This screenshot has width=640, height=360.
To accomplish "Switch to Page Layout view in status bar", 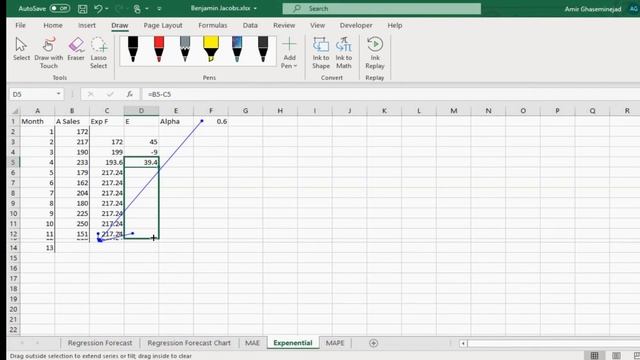I will [x=616, y=356].
